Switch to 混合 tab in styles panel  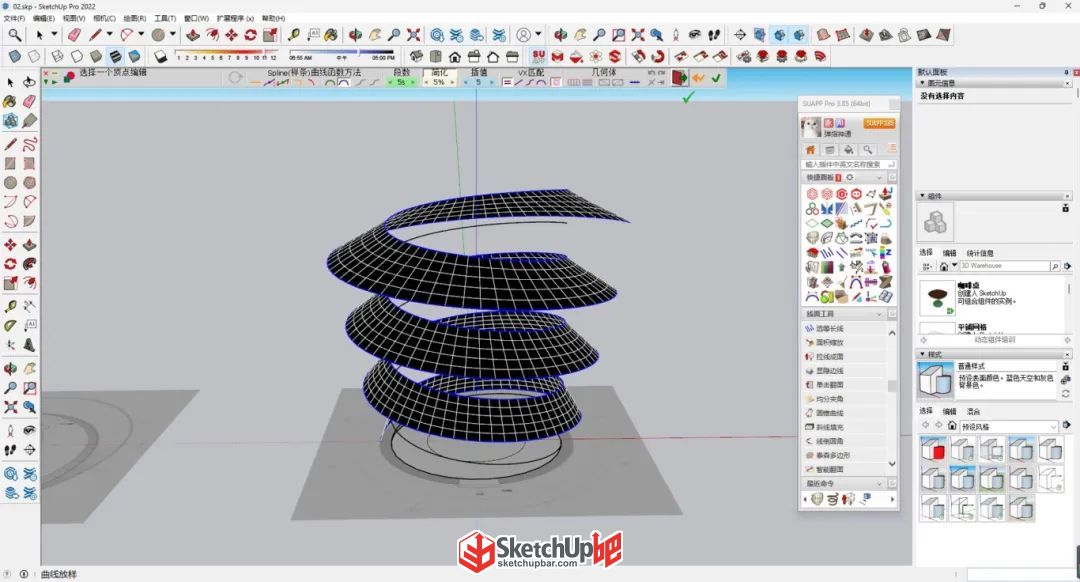click(x=973, y=411)
